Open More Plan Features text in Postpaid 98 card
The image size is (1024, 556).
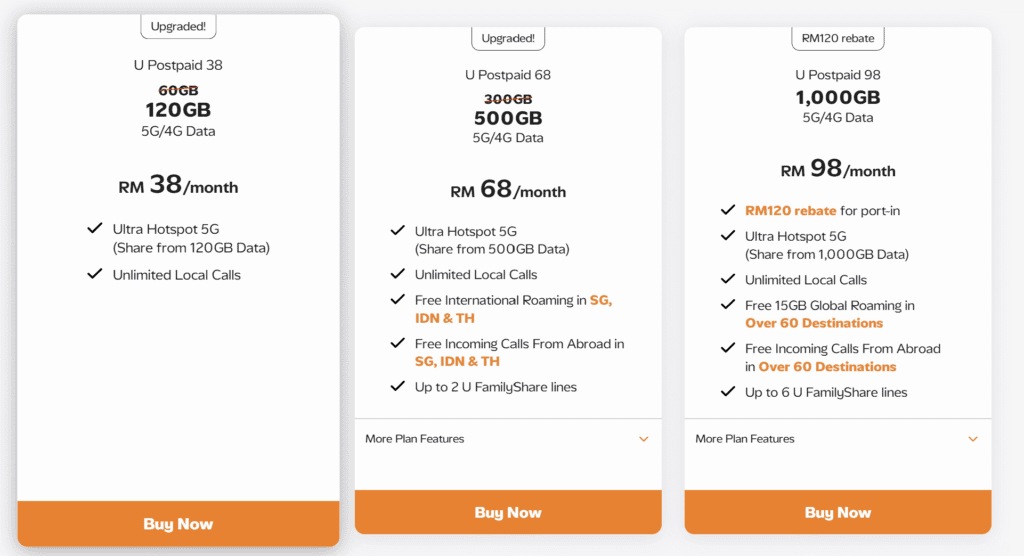point(745,439)
